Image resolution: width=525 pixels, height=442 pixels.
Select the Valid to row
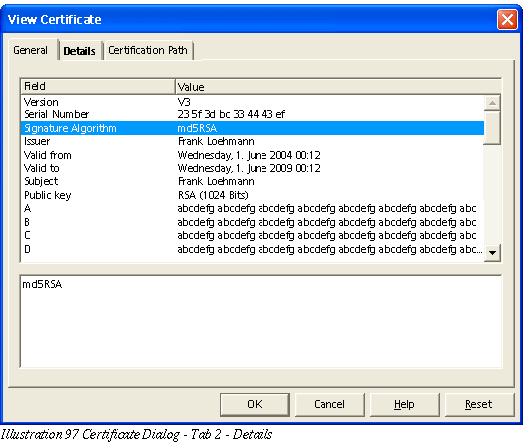(252, 168)
